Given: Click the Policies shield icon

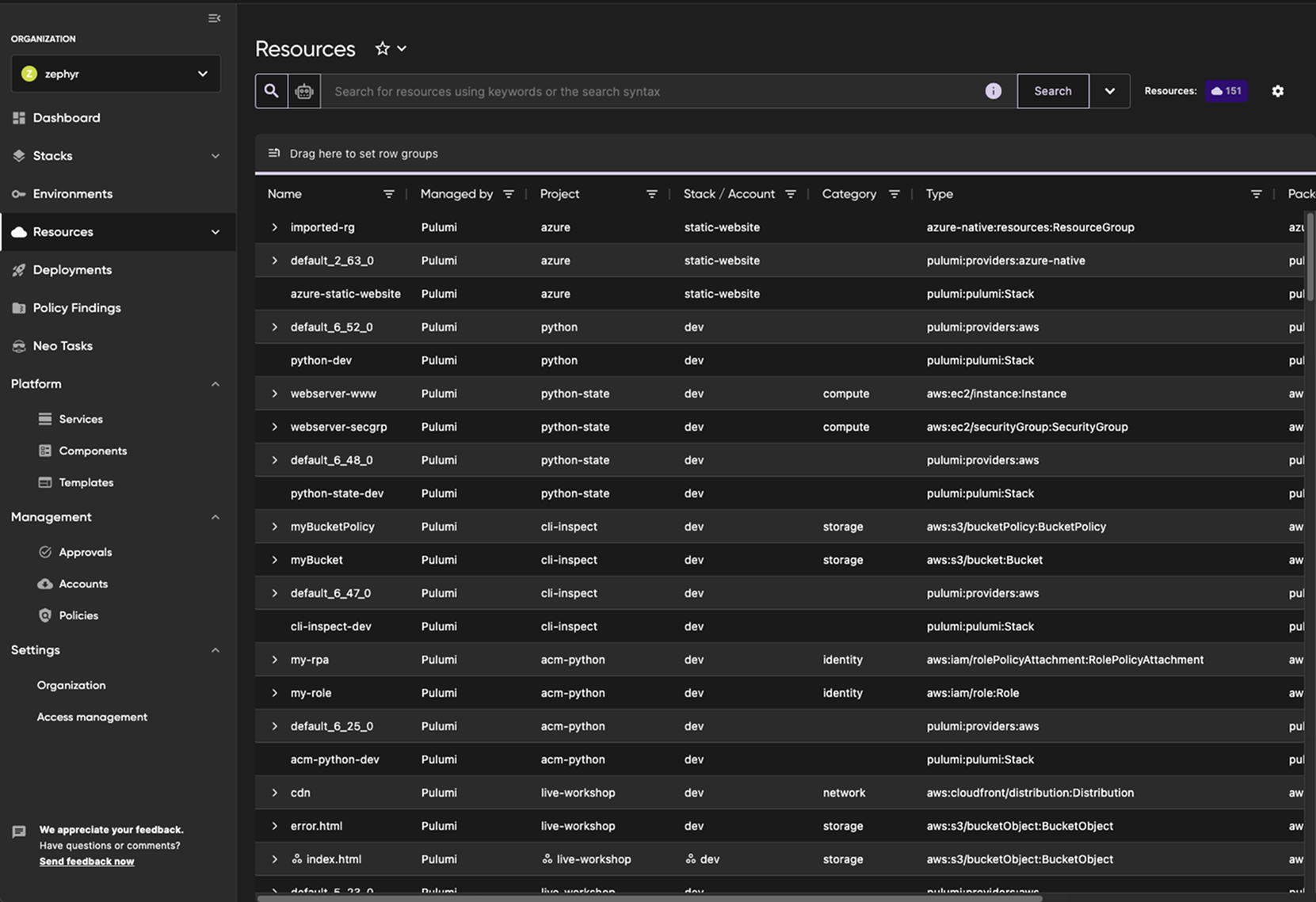Looking at the screenshot, I should (45, 615).
